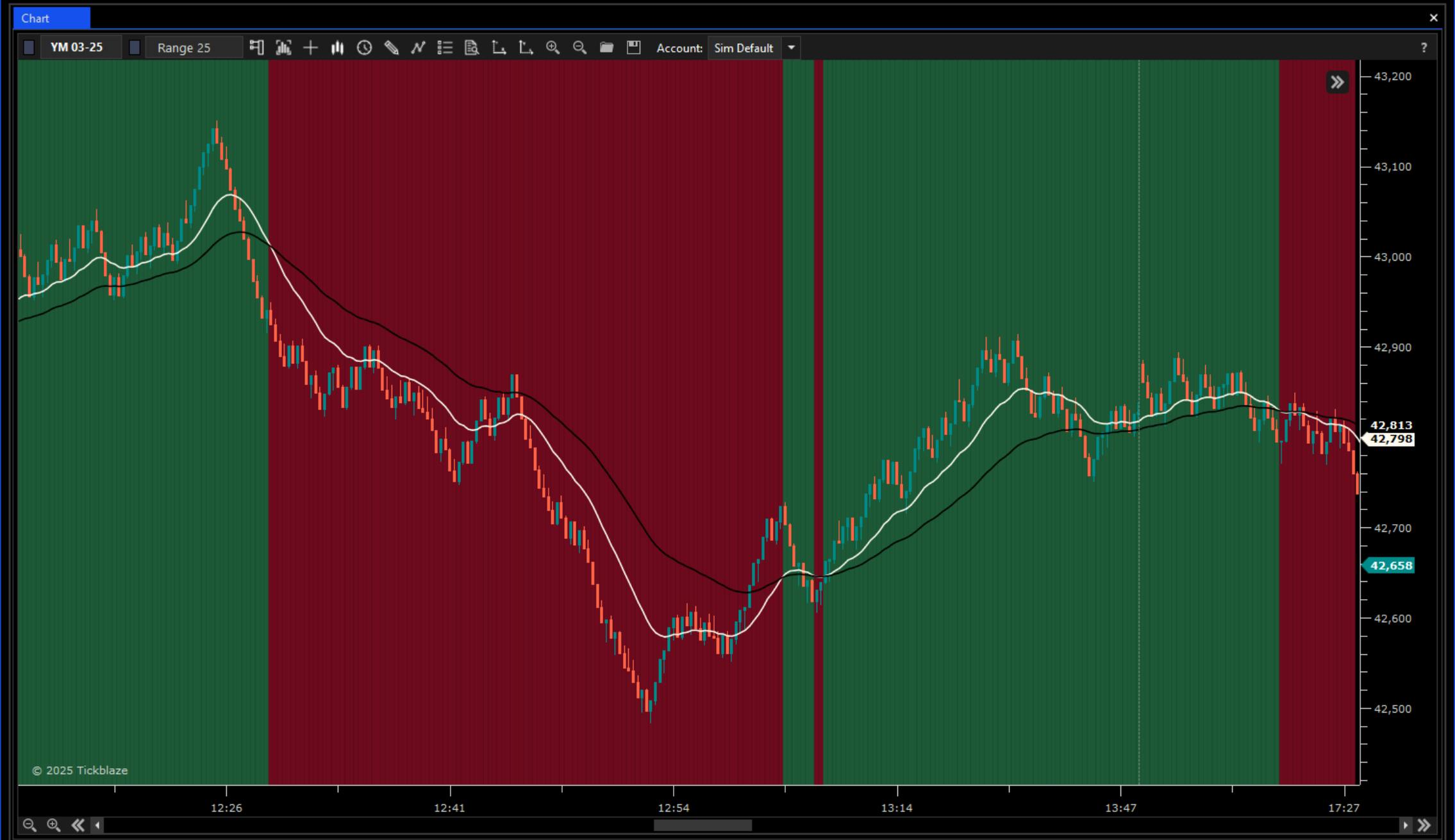Open the candlestick bar style icon

click(337, 47)
